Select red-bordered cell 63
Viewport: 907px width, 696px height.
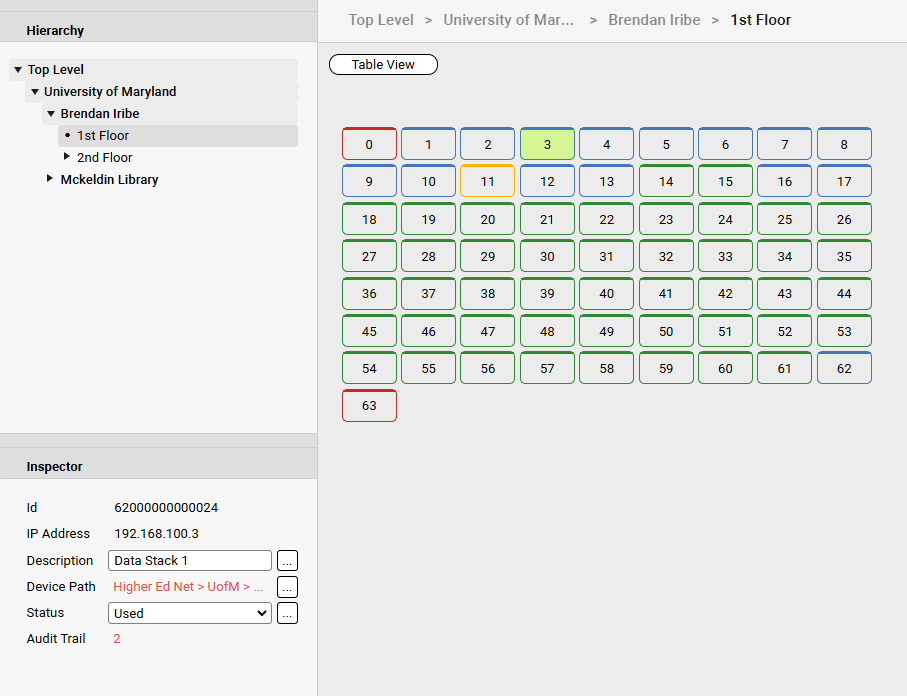[x=369, y=406]
